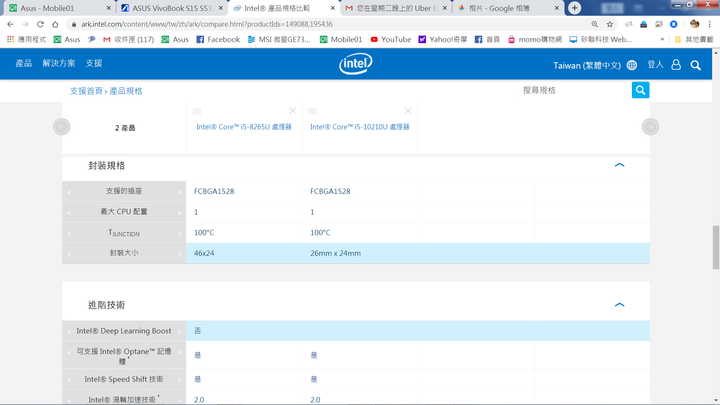This screenshot has width=720, height=405.
Task: Open Chrome three-dot menu
Action: pyautogui.click(x=710, y=24)
